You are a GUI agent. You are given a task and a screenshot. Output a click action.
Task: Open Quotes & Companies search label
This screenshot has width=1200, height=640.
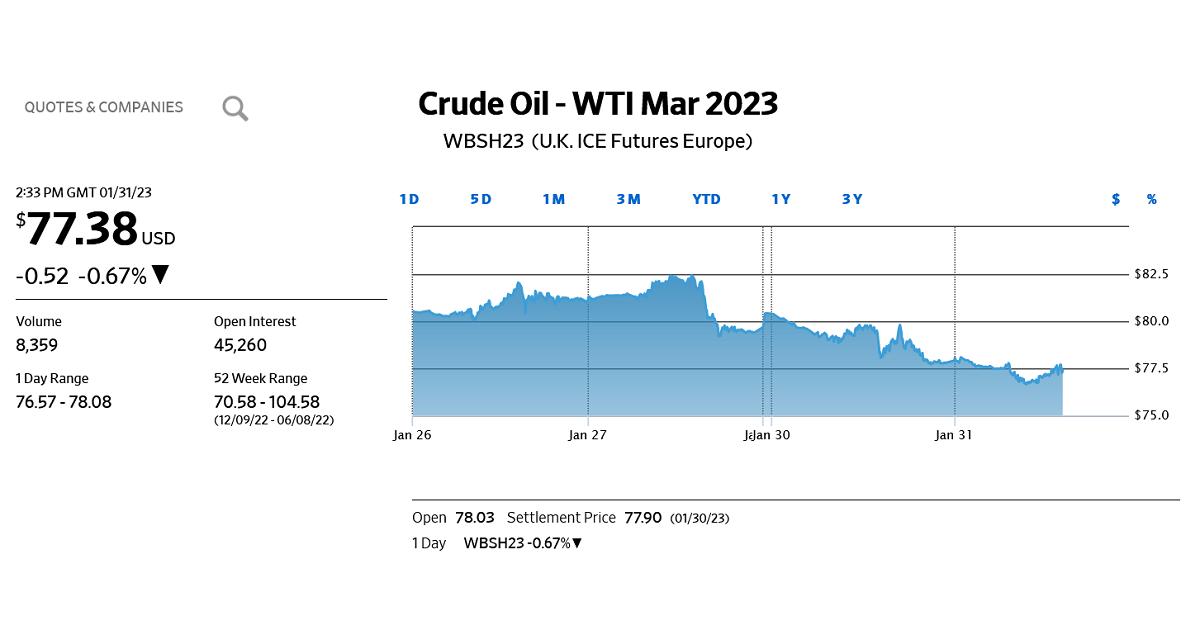point(104,107)
